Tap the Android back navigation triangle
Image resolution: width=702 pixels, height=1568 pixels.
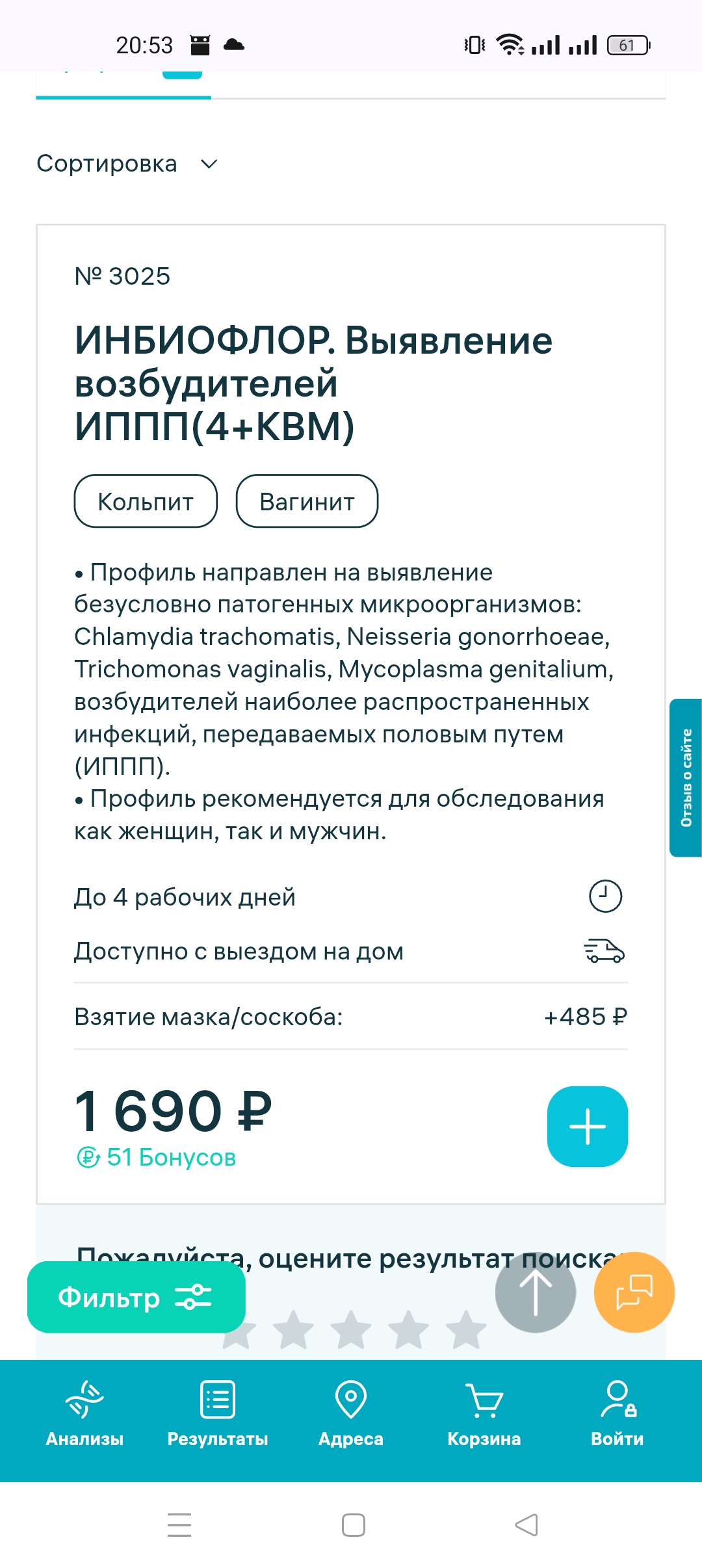click(526, 1524)
